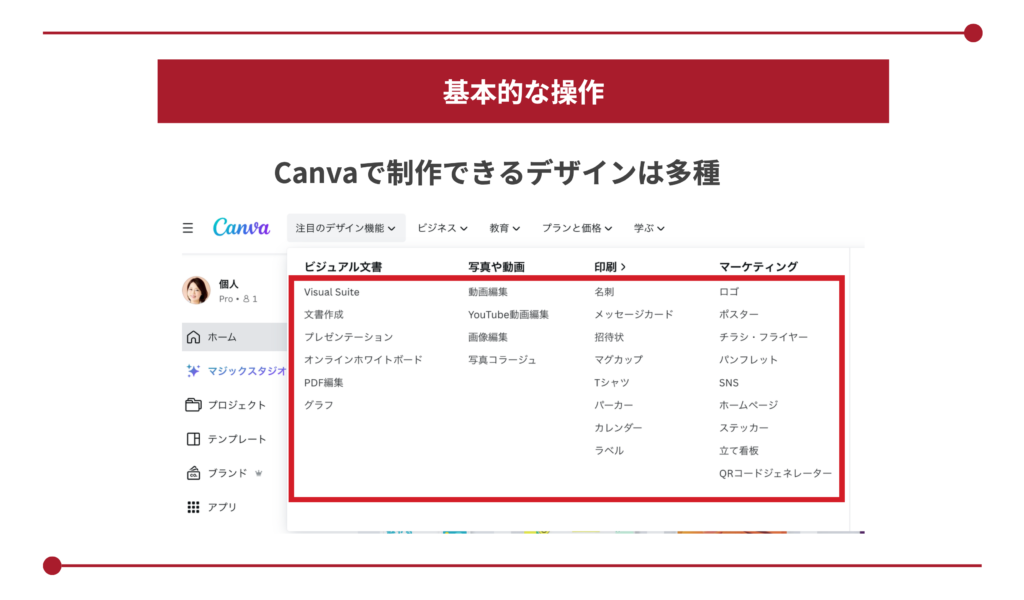Select アプリ label in sidebar

[222, 507]
